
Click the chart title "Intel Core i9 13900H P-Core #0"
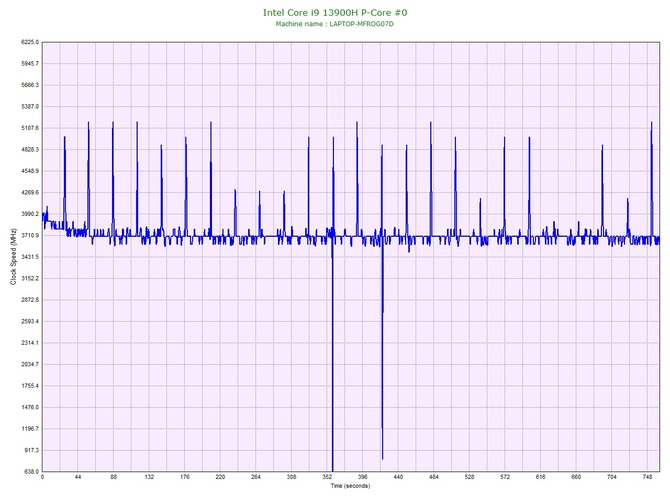pyautogui.click(x=335, y=13)
